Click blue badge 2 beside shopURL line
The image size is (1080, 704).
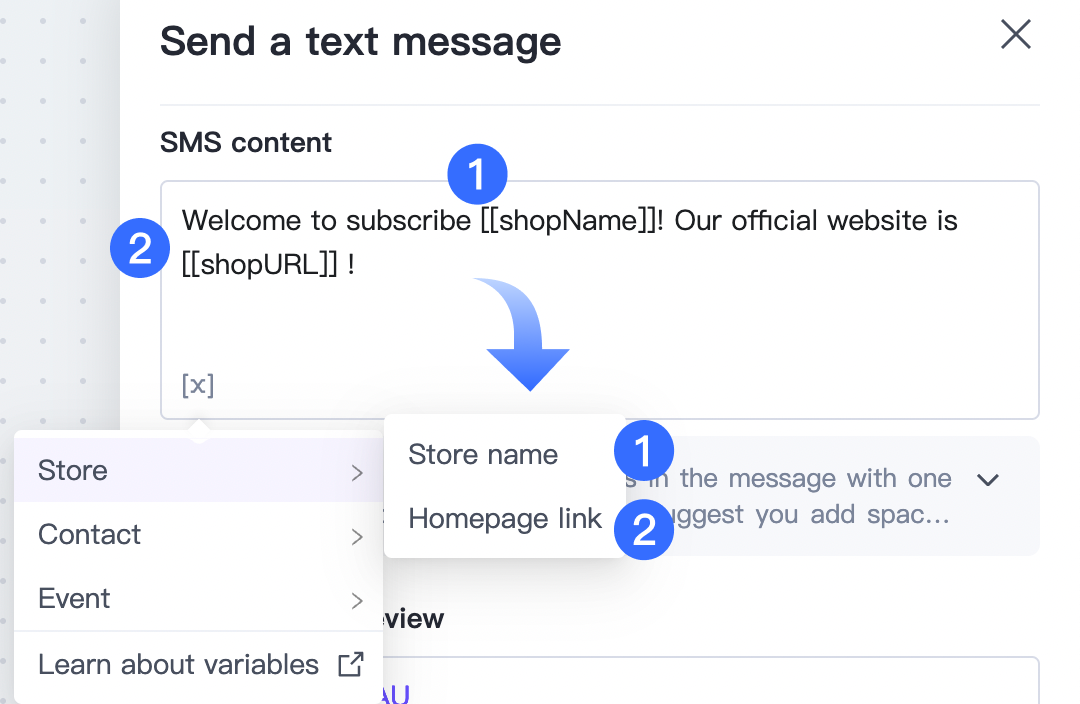coord(140,248)
